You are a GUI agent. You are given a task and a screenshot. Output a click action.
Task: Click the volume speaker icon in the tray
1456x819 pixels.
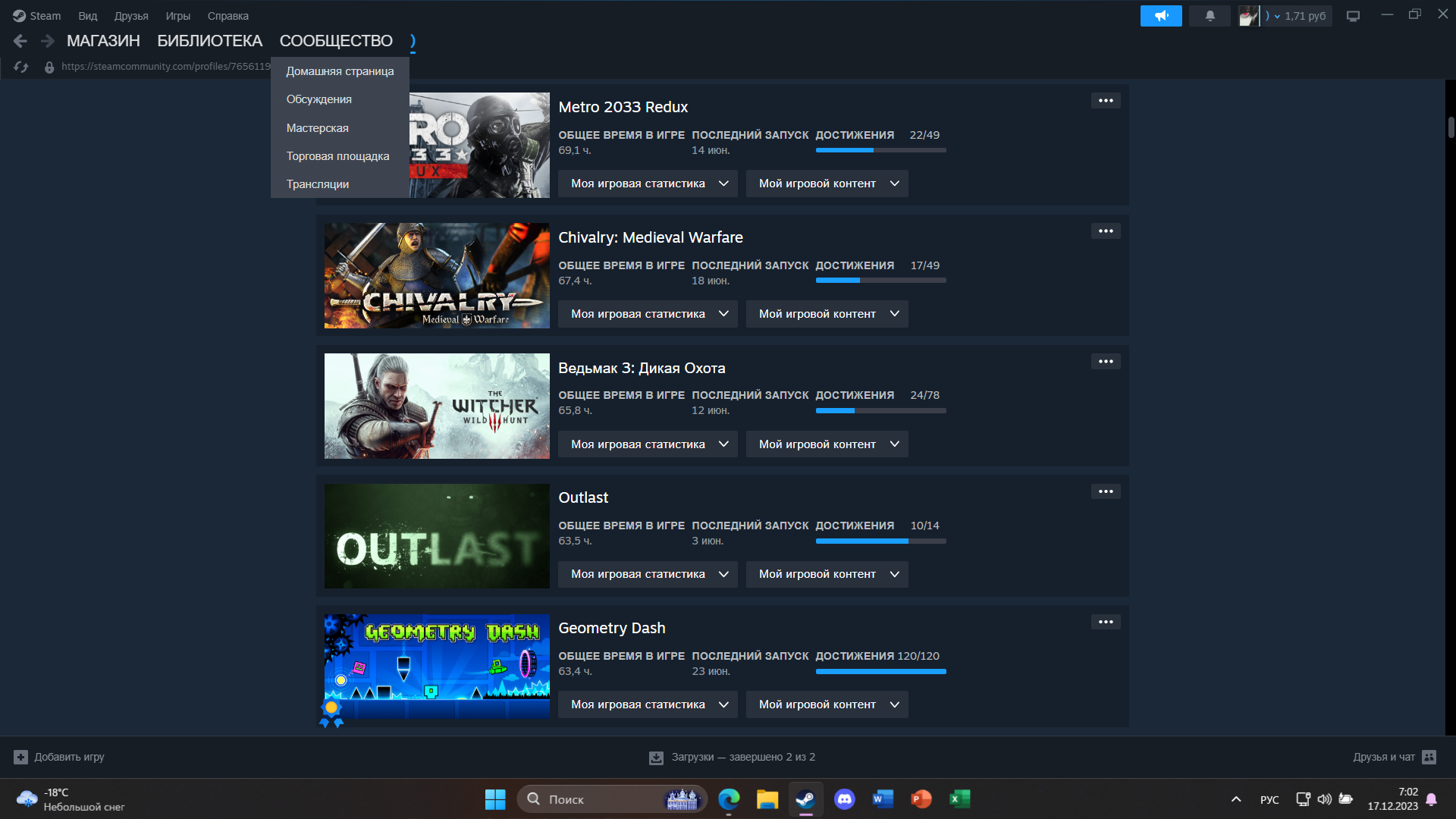click(x=1324, y=799)
